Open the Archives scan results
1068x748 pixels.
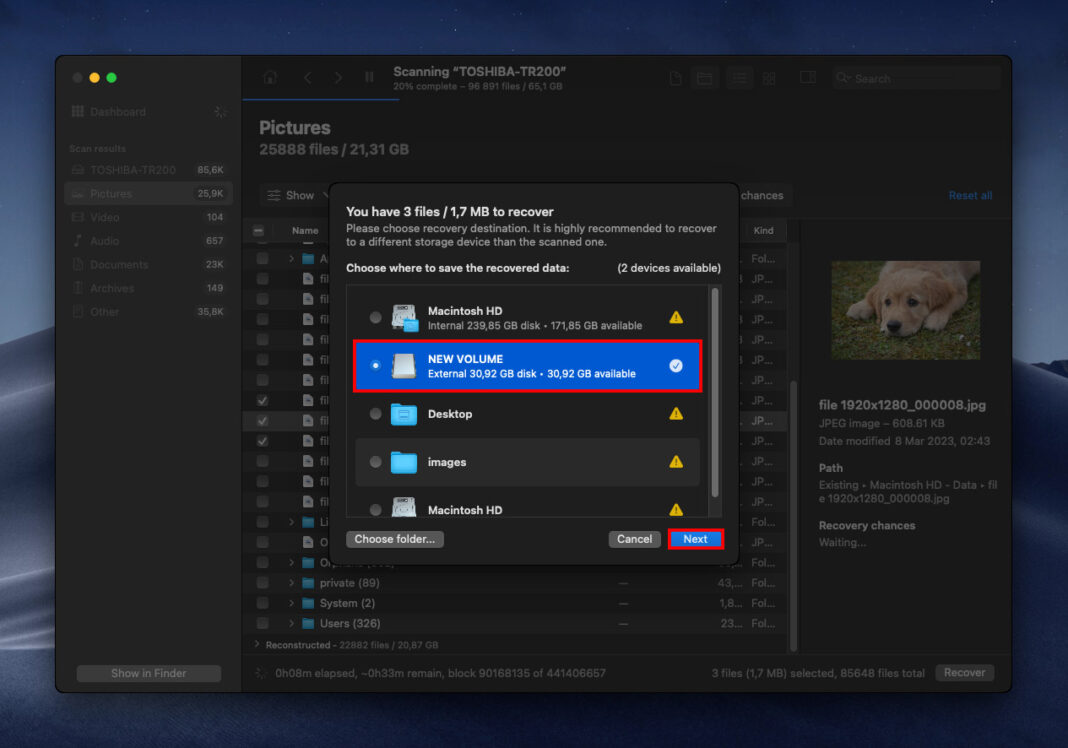115,288
